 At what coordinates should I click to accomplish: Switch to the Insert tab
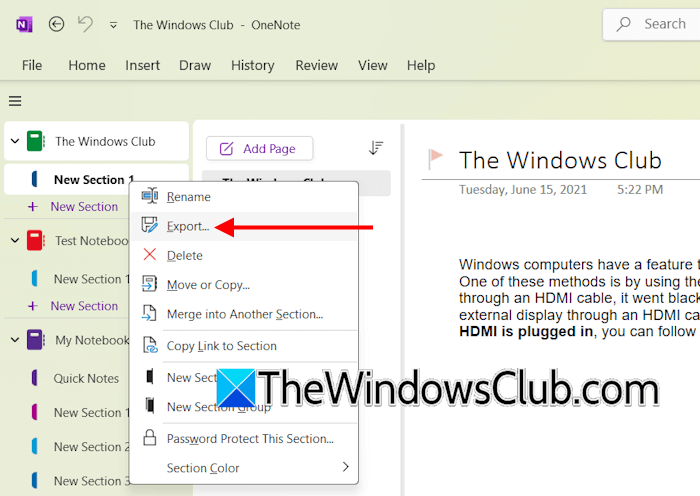click(142, 65)
